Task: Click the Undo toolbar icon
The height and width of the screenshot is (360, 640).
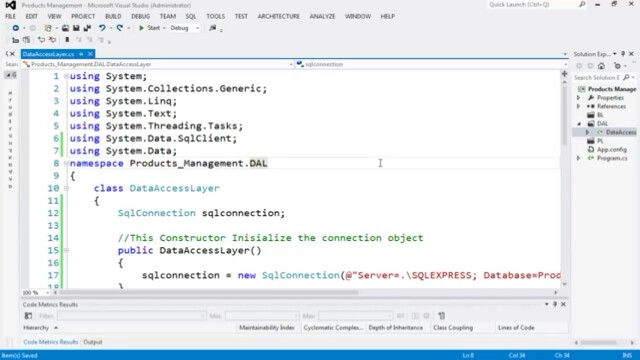Action: tap(102, 28)
